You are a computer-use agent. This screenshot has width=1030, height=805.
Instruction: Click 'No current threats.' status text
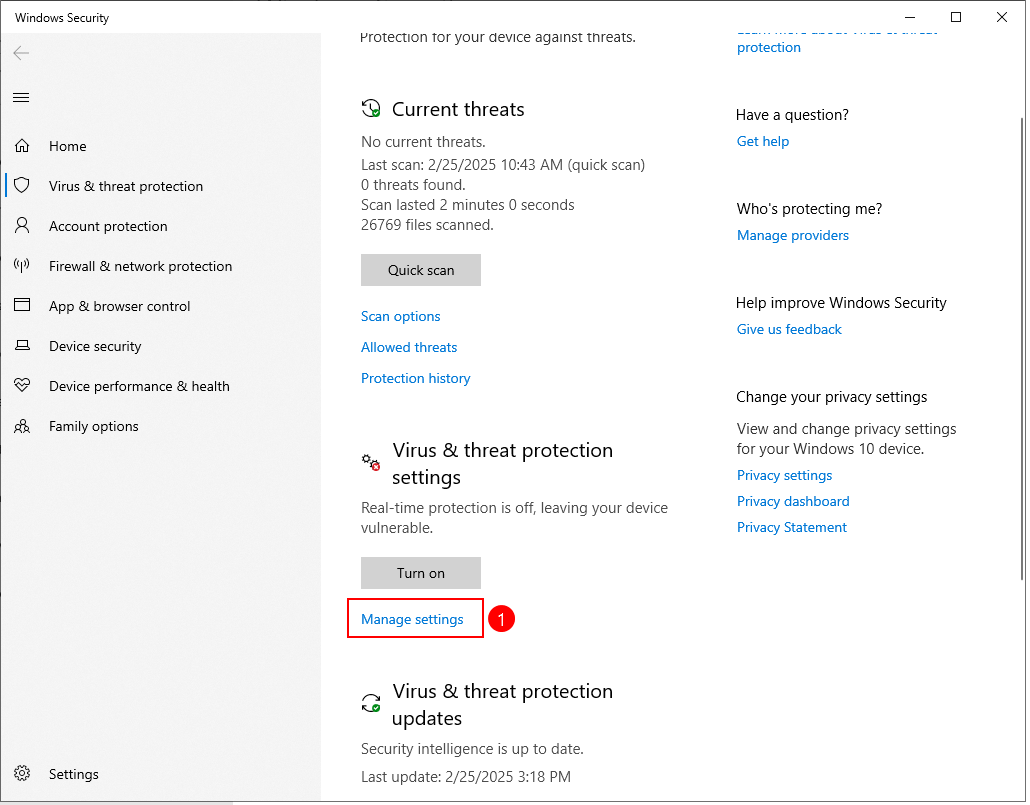424,142
